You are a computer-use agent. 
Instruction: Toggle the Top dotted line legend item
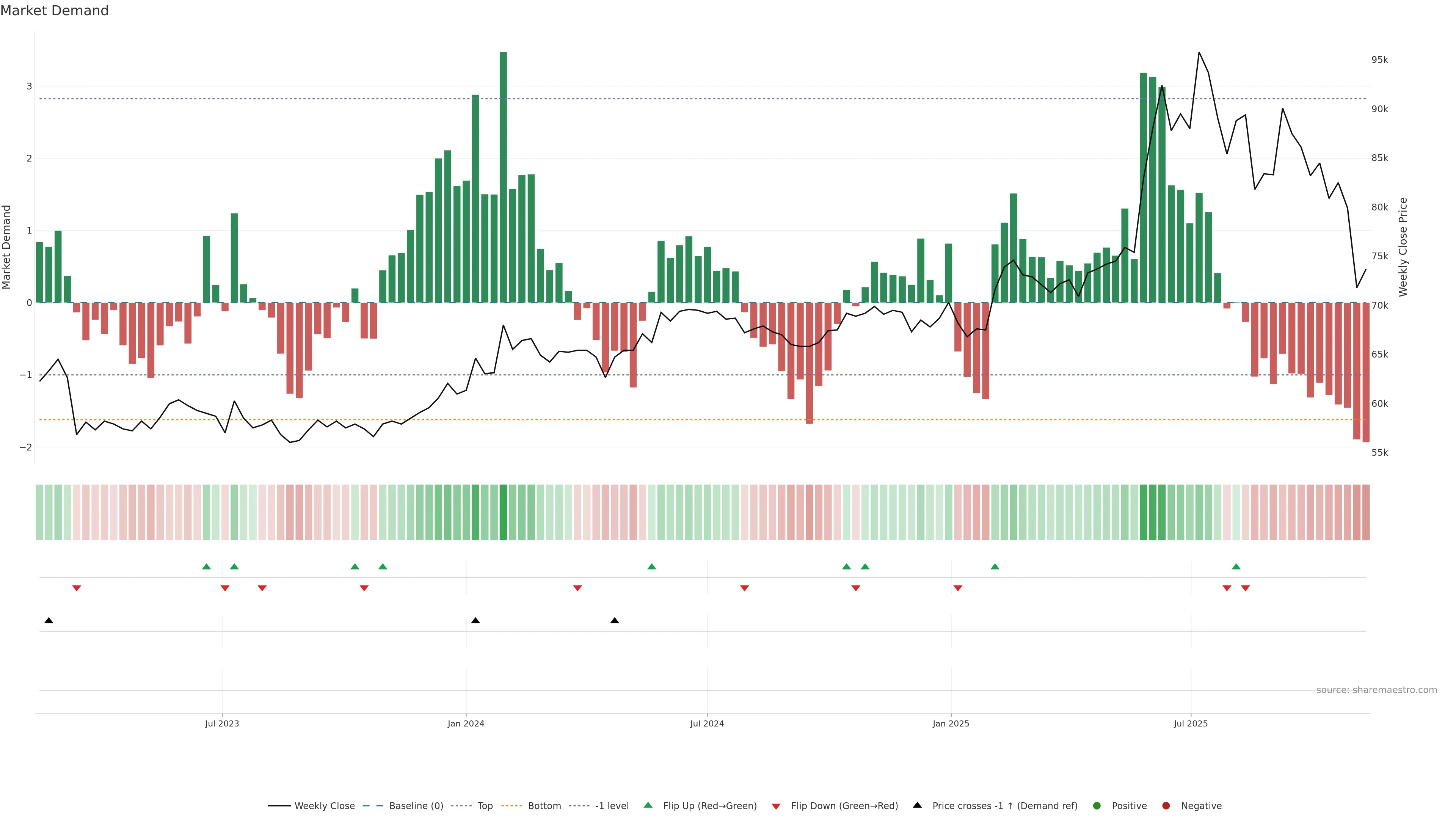(485, 806)
